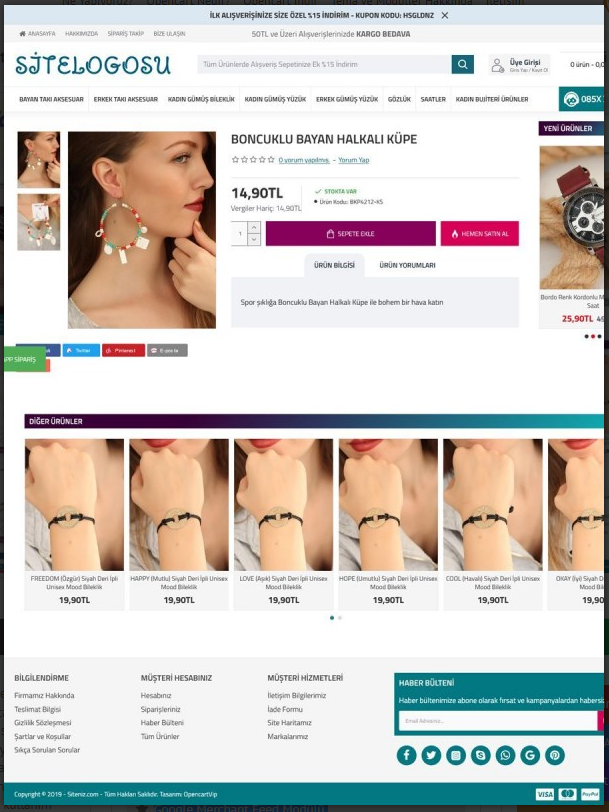This screenshot has width=609, height=812.
Task: Click the search magnifier icon button
Action: (x=462, y=65)
